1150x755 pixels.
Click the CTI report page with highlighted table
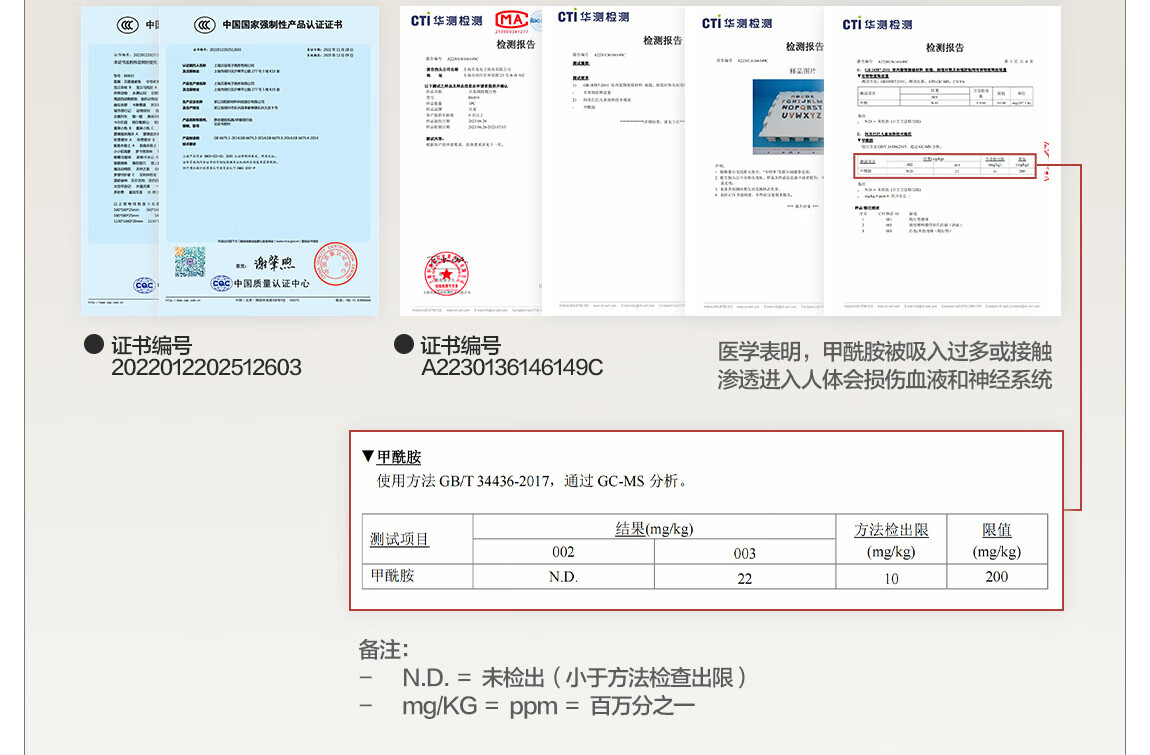pyautogui.click(x=942, y=161)
